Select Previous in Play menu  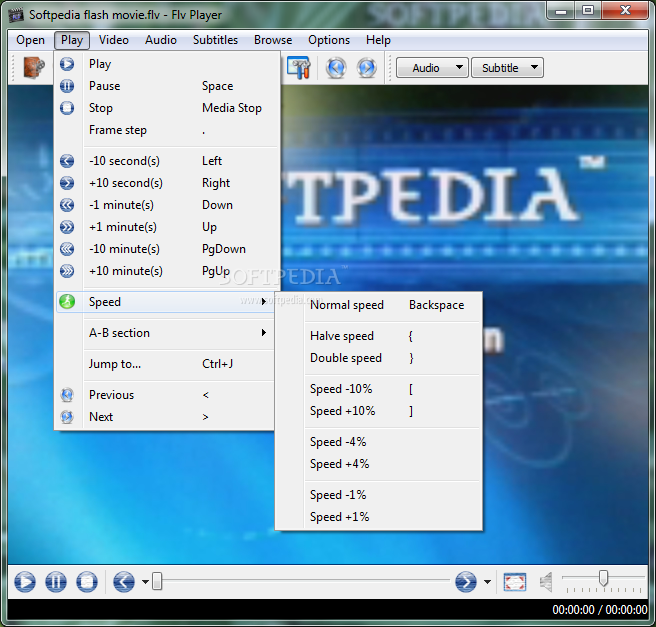coord(166,395)
